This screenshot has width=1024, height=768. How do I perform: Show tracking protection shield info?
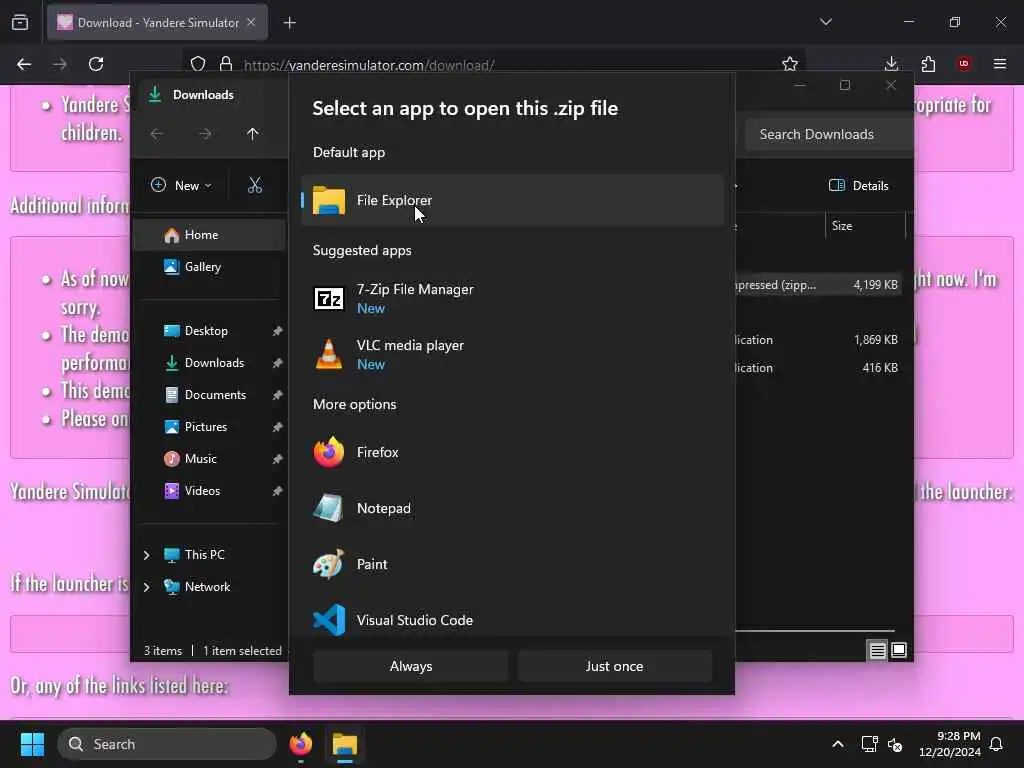pyautogui.click(x=198, y=64)
